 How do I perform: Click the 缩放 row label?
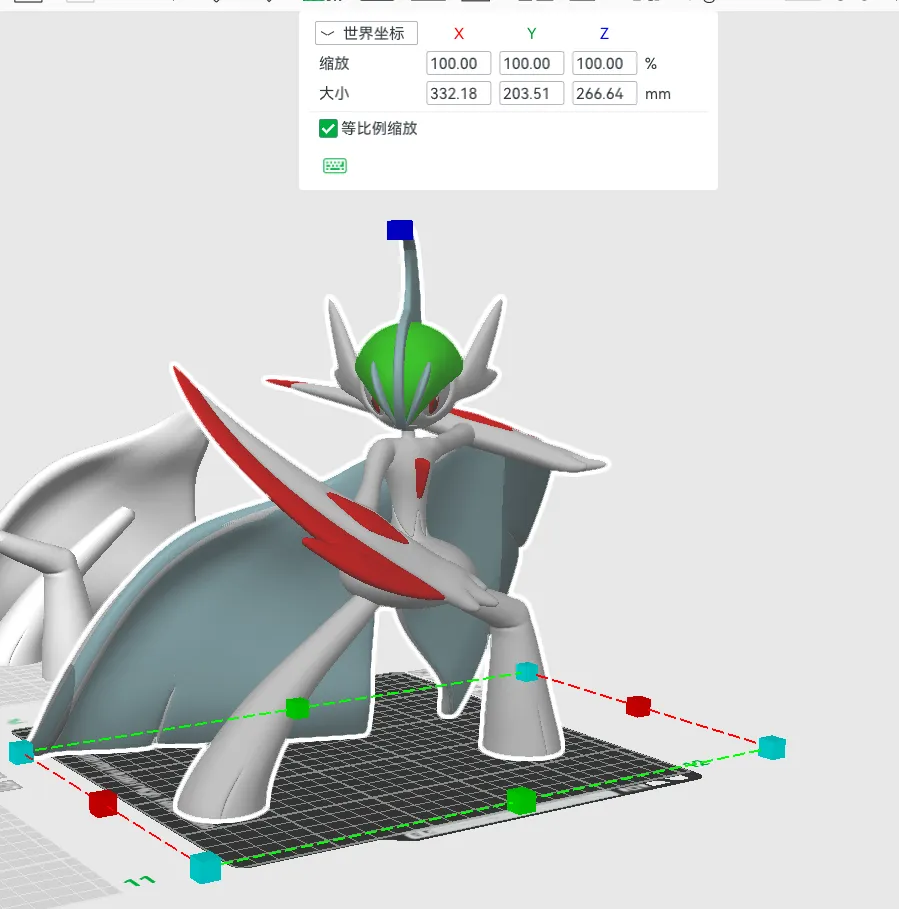tap(334, 63)
